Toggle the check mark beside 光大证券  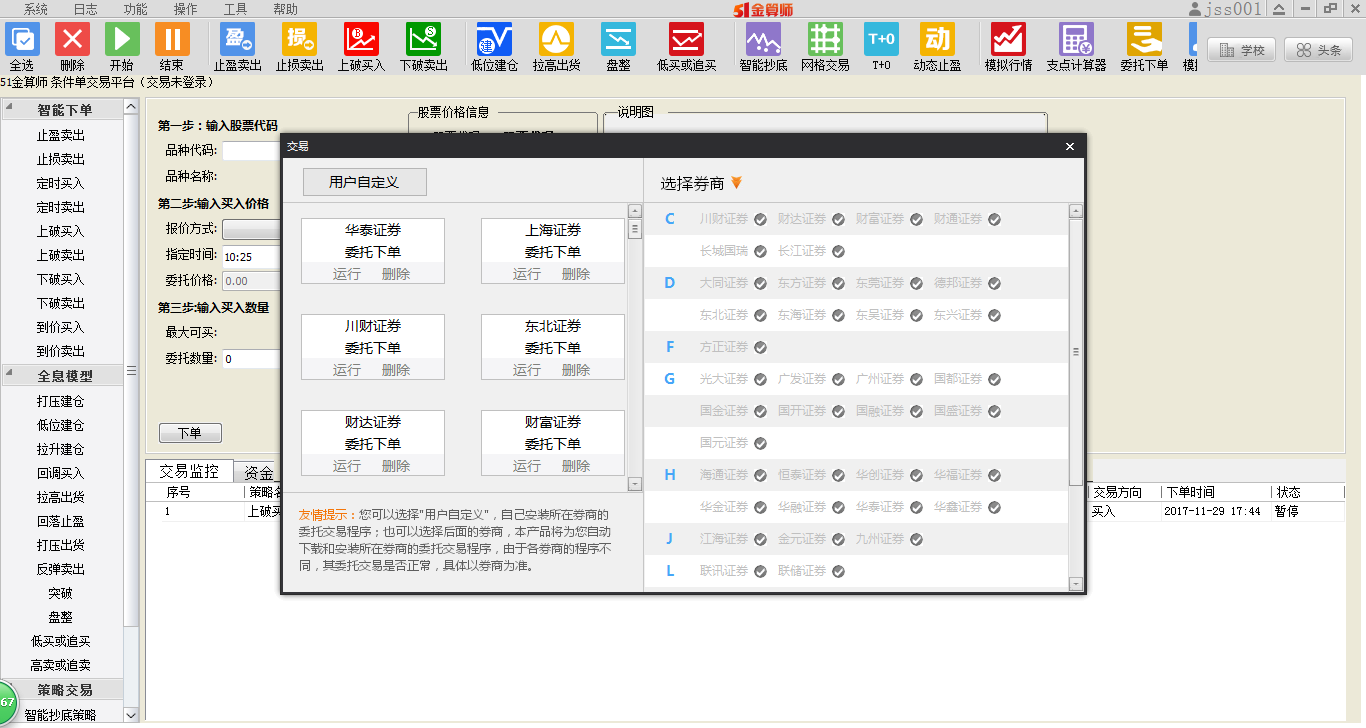pyautogui.click(x=760, y=379)
